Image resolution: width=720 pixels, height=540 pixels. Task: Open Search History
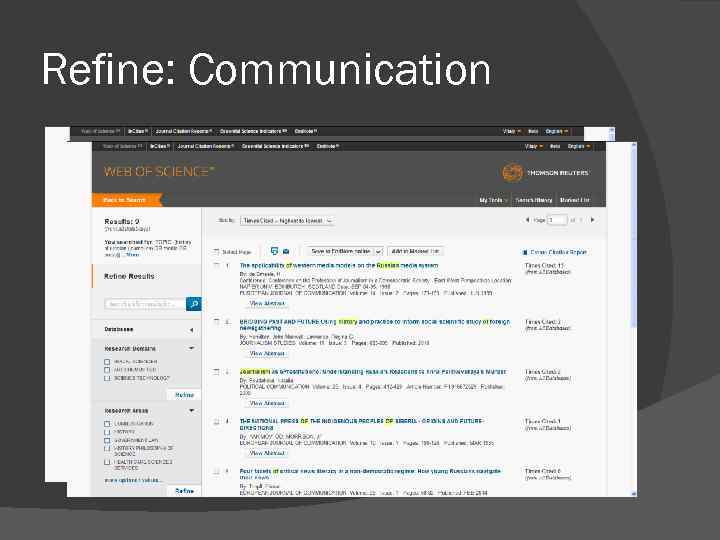534,200
